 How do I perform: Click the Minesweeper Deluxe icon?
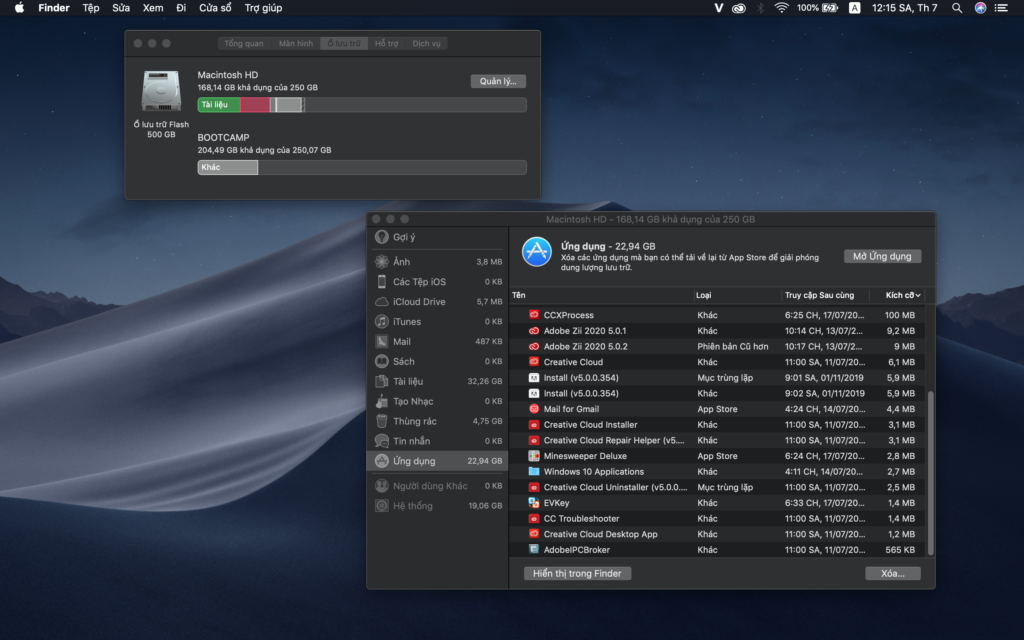pos(534,456)
